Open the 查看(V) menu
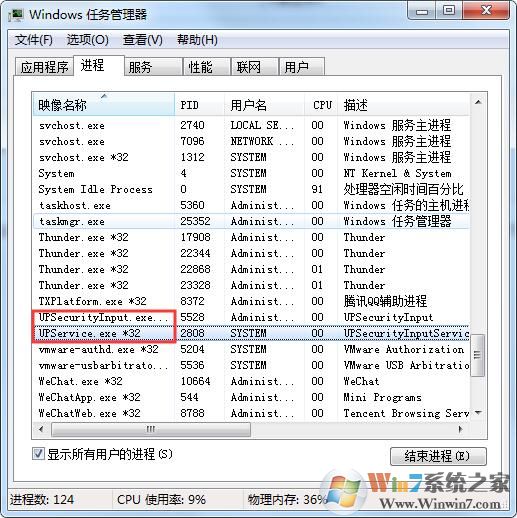The width and height of the screenshot is (517, 518). [143, 40]
